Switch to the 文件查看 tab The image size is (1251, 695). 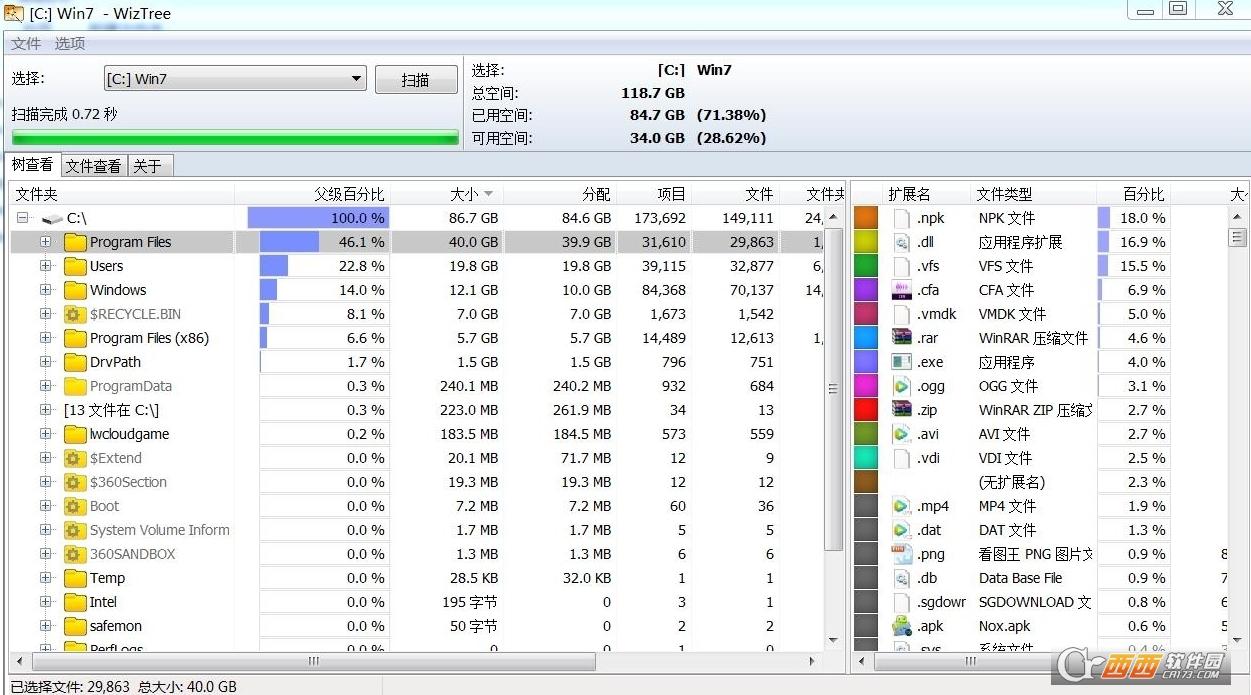[93, 166]
